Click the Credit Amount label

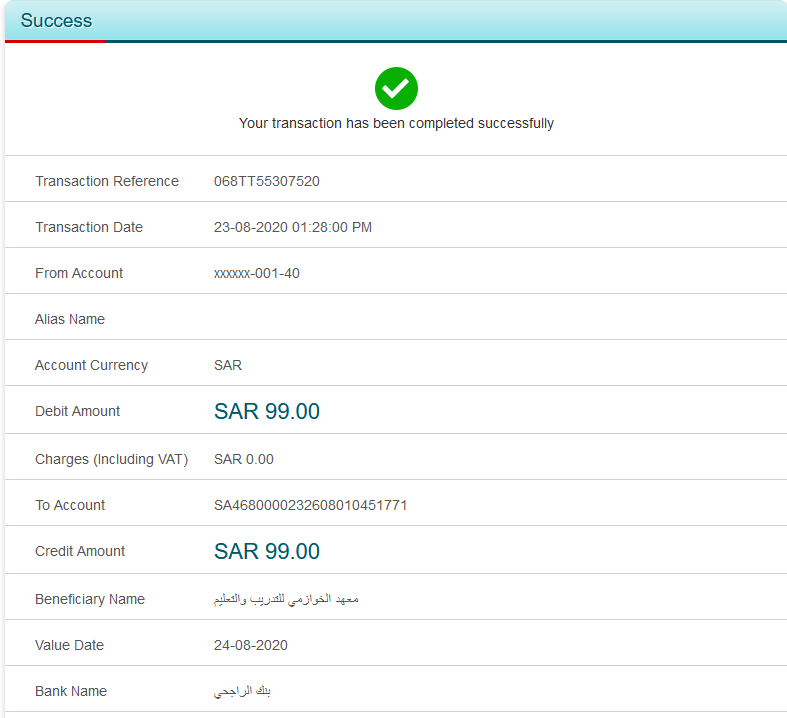80,551
